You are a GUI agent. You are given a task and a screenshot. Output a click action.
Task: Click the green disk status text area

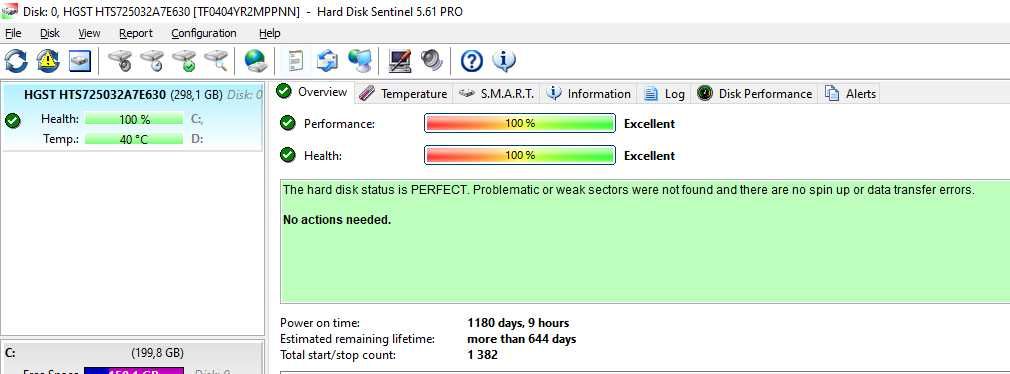(x=645, y=241)
